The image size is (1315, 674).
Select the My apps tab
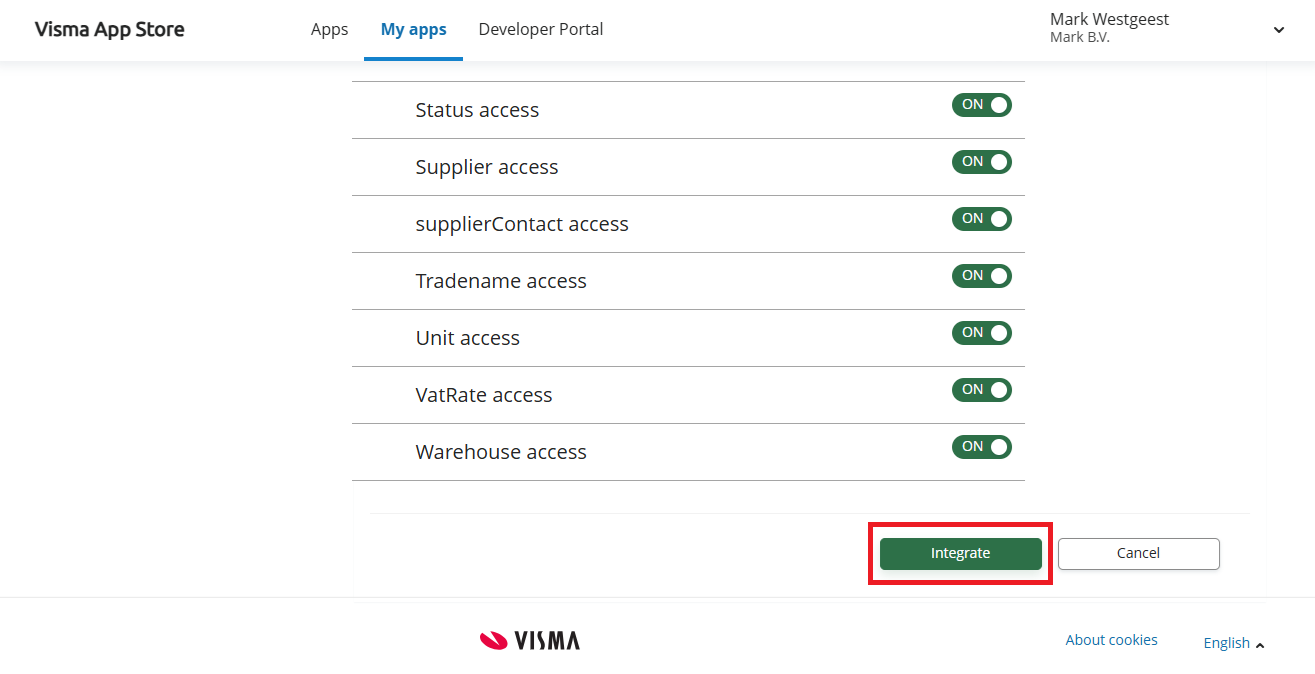[413, 29]
